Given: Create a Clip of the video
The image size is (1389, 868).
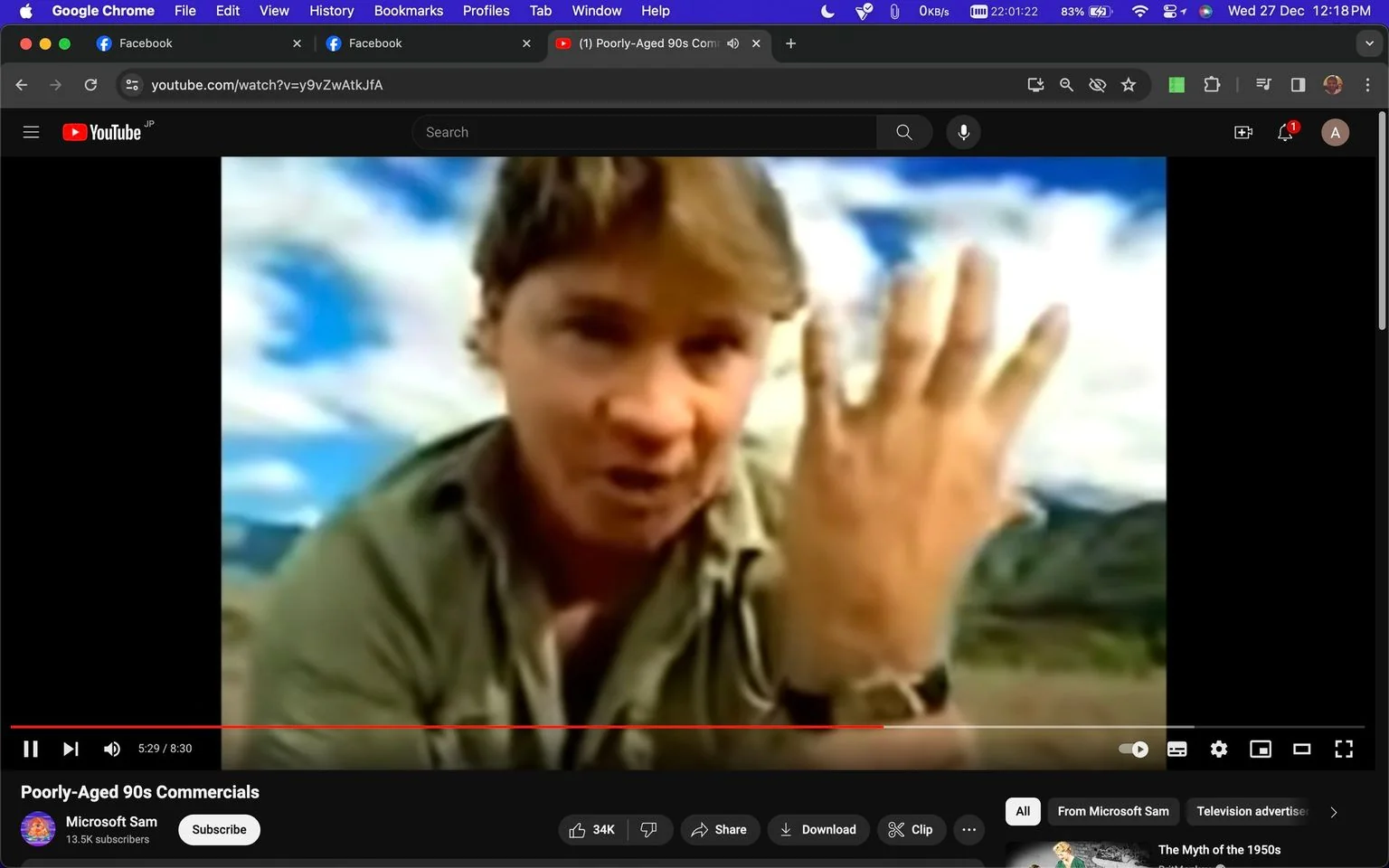Looking at the screenshot, I should tap(912, 829).
